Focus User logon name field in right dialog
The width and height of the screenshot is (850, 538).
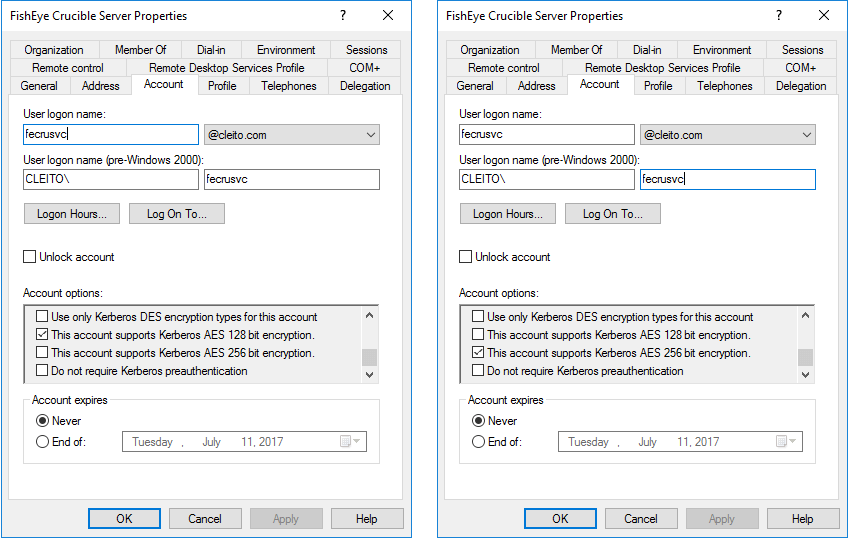(547, 134)
